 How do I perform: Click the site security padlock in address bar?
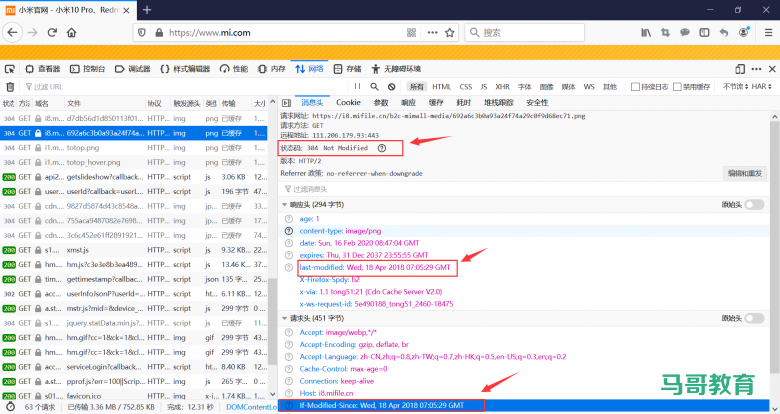coord(159,33)
